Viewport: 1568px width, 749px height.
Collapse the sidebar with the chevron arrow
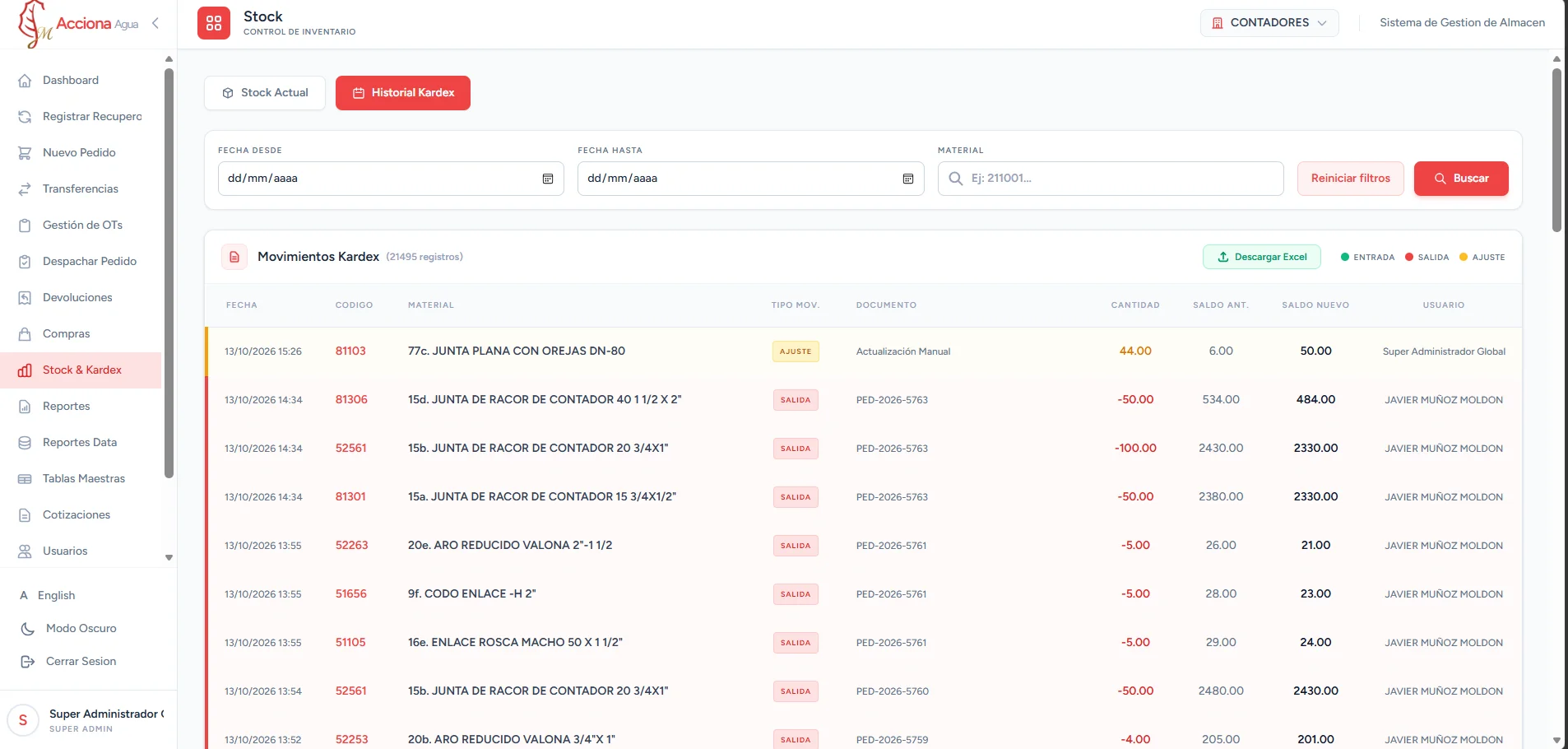pyautogui.click(x=155, y=23)
